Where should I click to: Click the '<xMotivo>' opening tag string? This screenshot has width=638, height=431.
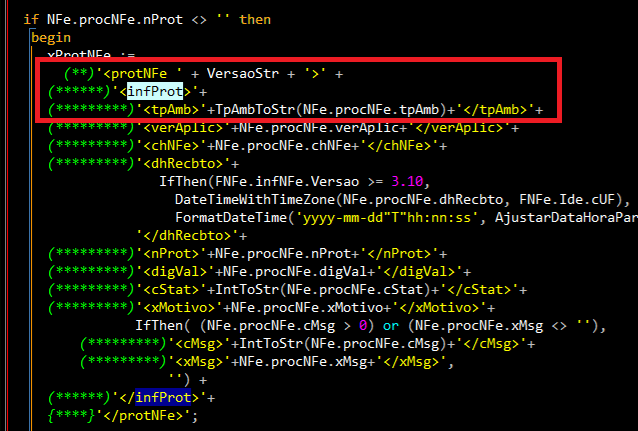click(x=179, y=307)
